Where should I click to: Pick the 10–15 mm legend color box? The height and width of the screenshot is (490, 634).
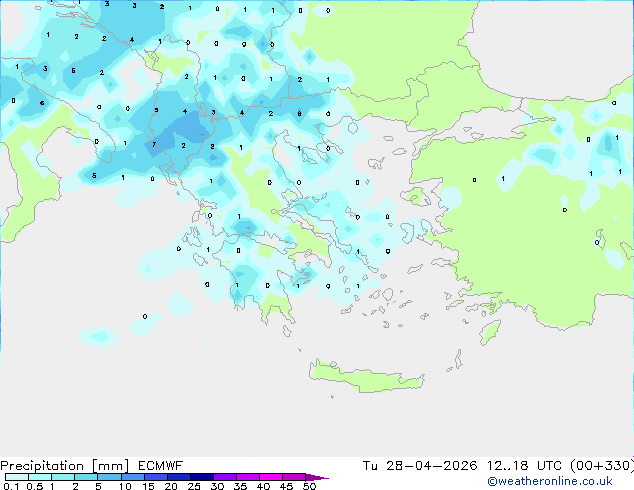coord(132,477)
